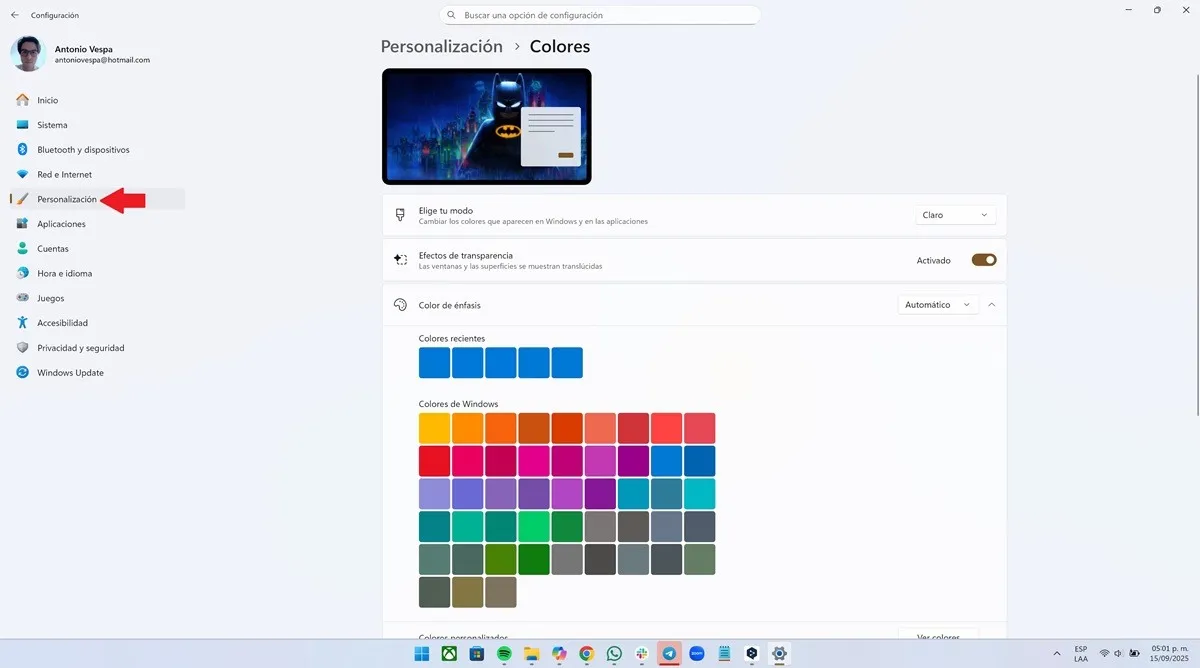
Task: Open the Sistema settings section
Action: pos(95,125)
